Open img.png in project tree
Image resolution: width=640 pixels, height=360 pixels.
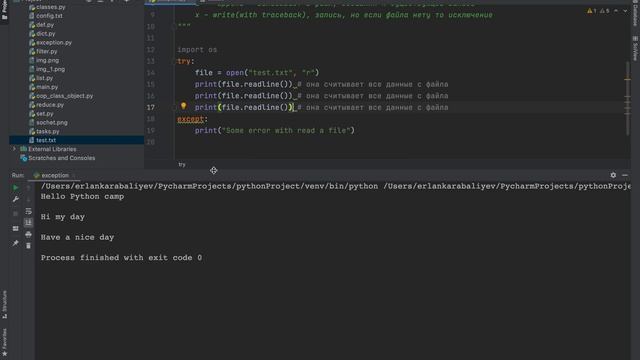tap(47, 60)
